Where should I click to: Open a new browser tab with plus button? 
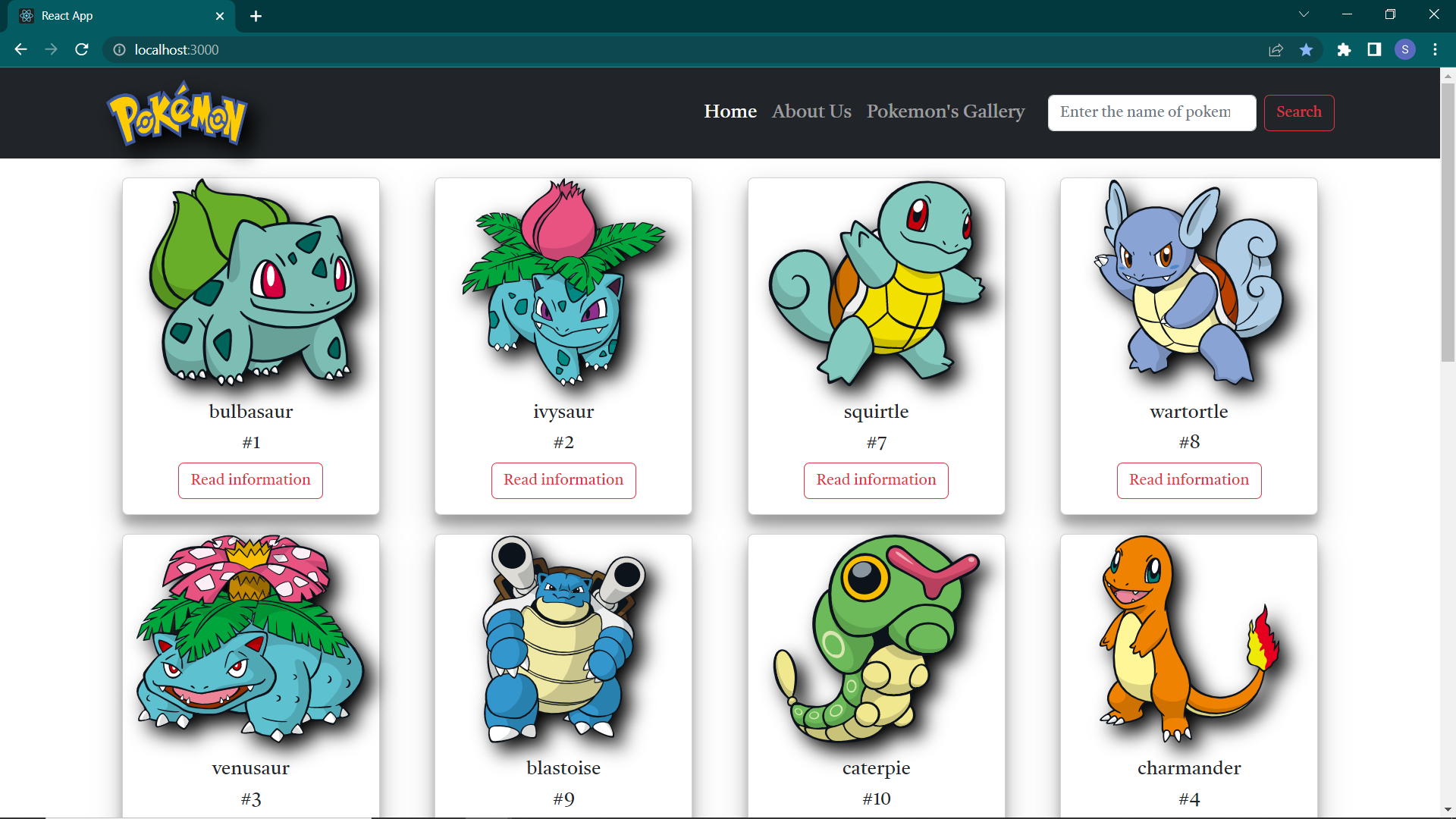(x=256, y=16)
